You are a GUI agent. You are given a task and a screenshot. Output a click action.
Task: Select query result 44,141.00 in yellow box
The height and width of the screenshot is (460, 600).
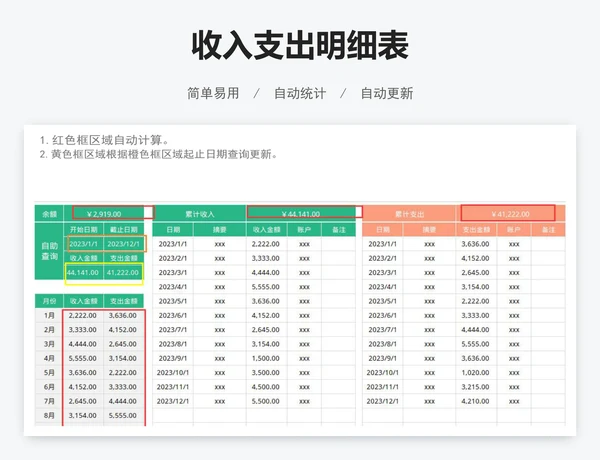(83, 272)
